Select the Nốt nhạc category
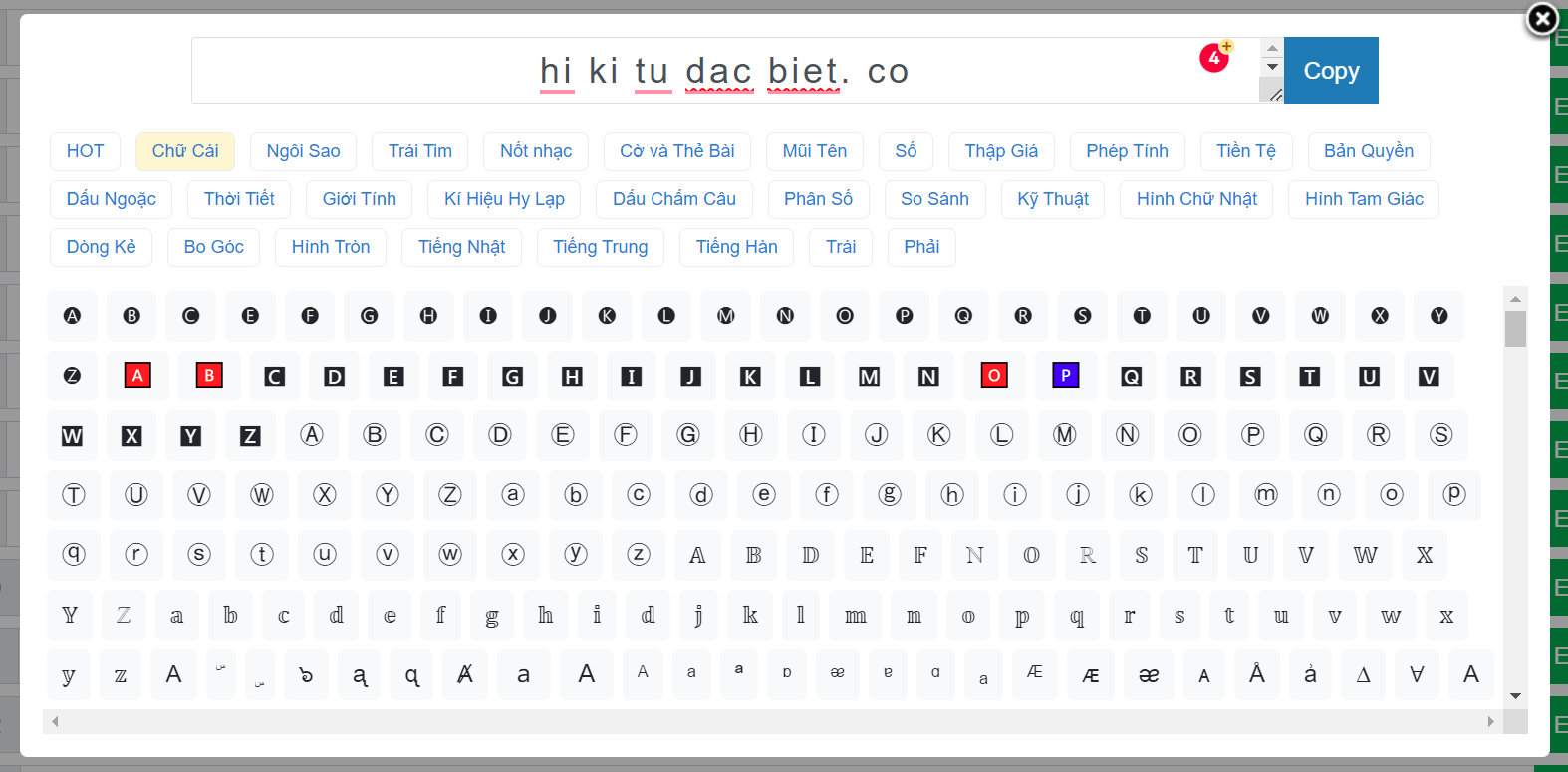Viewport: 1568px width, 772px height. (x=536, y=151)
